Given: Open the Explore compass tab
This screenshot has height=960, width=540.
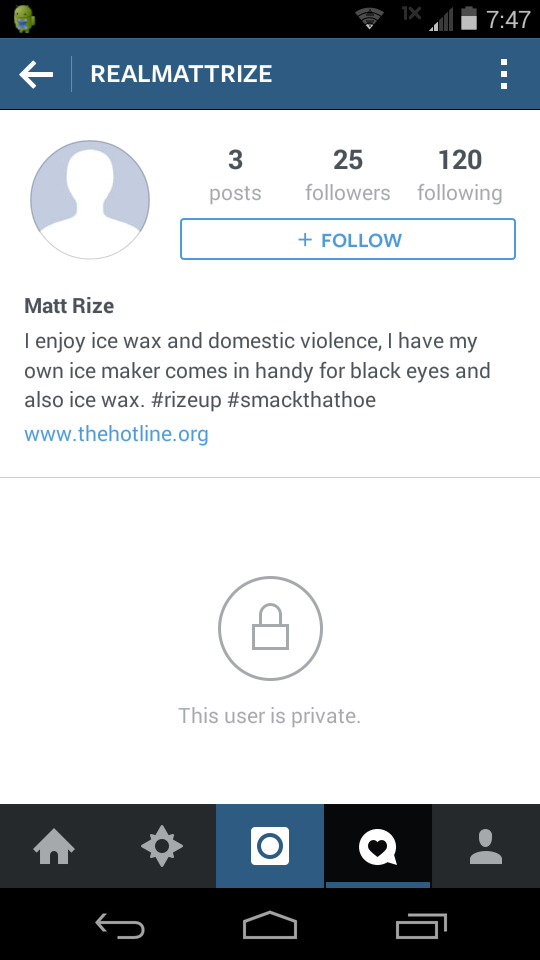Looking at the screenshot, I should click(x=162, y=846).
